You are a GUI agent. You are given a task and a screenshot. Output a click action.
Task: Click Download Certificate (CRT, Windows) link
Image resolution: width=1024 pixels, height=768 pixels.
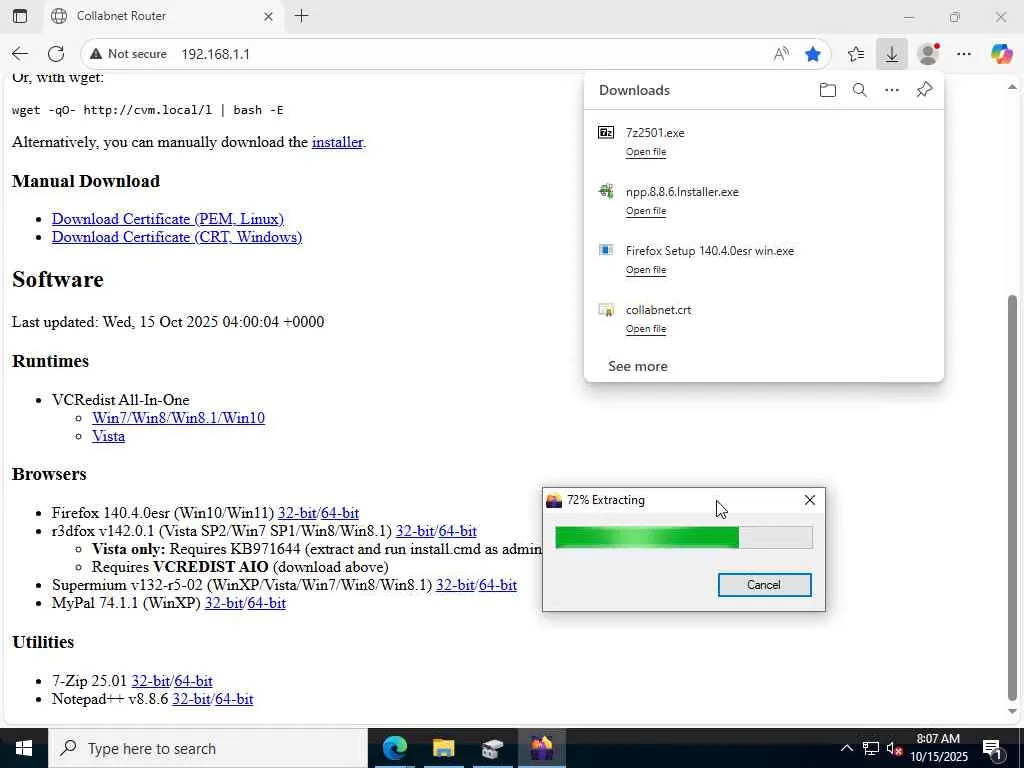click(177, 236)
